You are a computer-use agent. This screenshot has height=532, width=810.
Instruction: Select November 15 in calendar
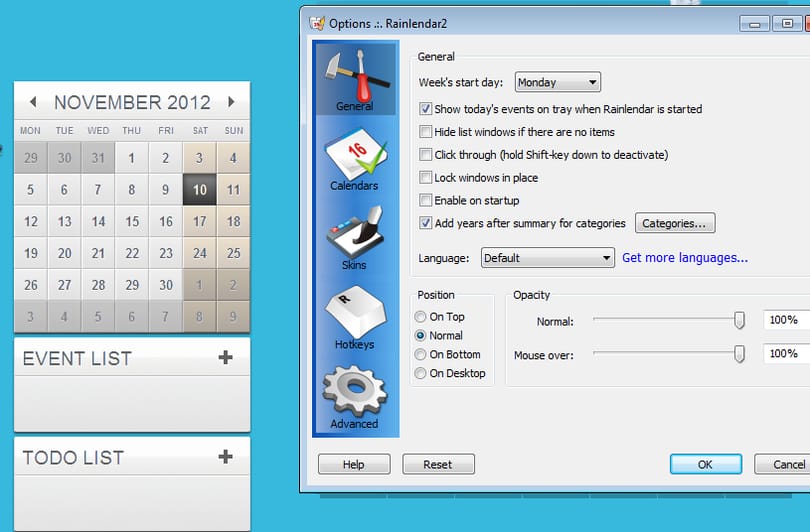click(x=132, y=222)
